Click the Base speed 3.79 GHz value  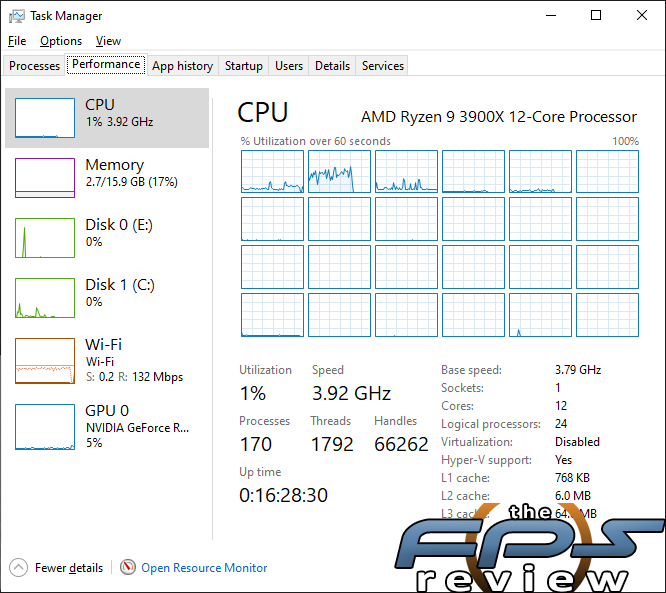tap(578, 370)
